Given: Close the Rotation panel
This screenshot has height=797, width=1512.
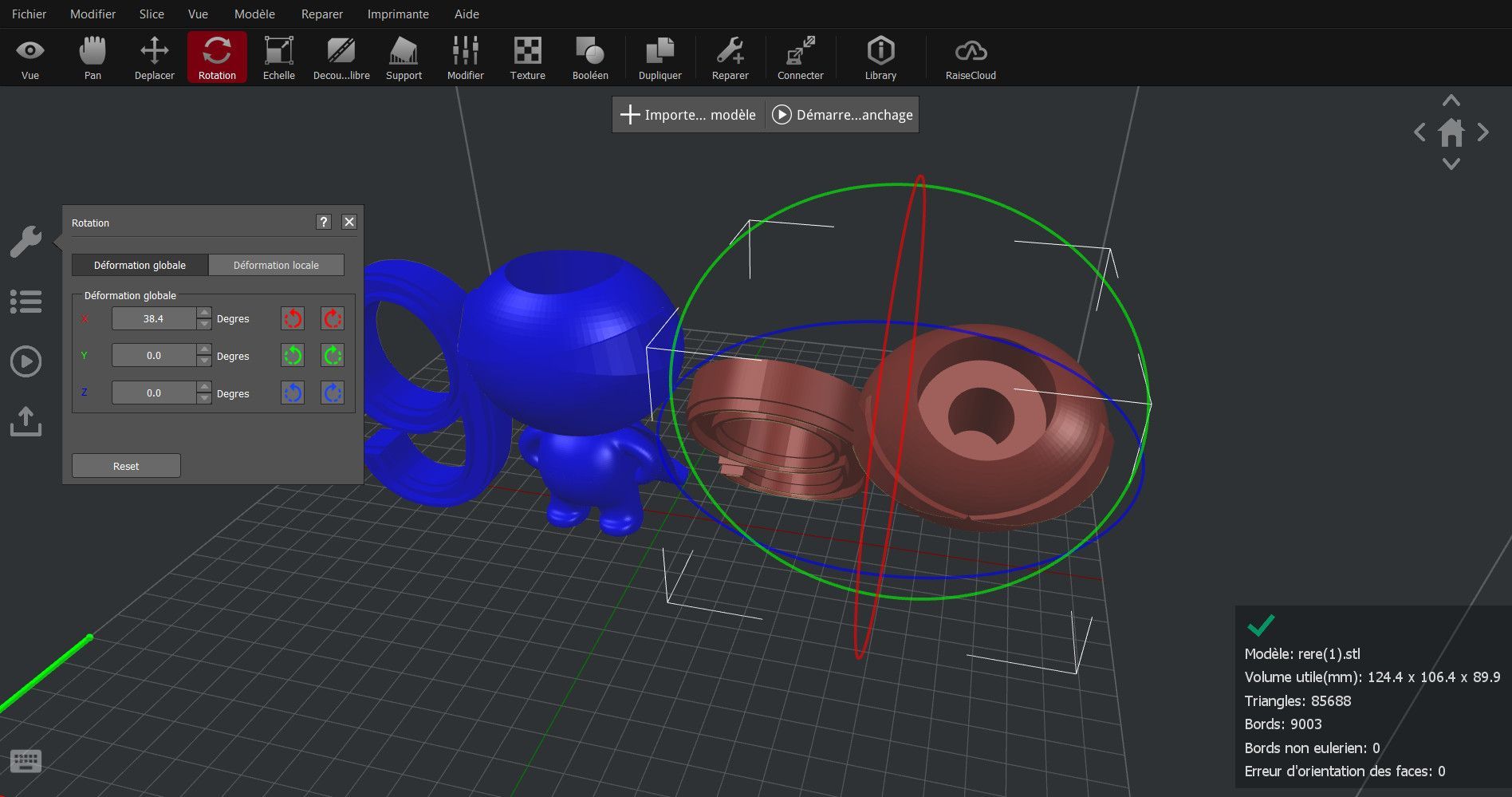Looking at the screenshot, I should tap(349, 222).
